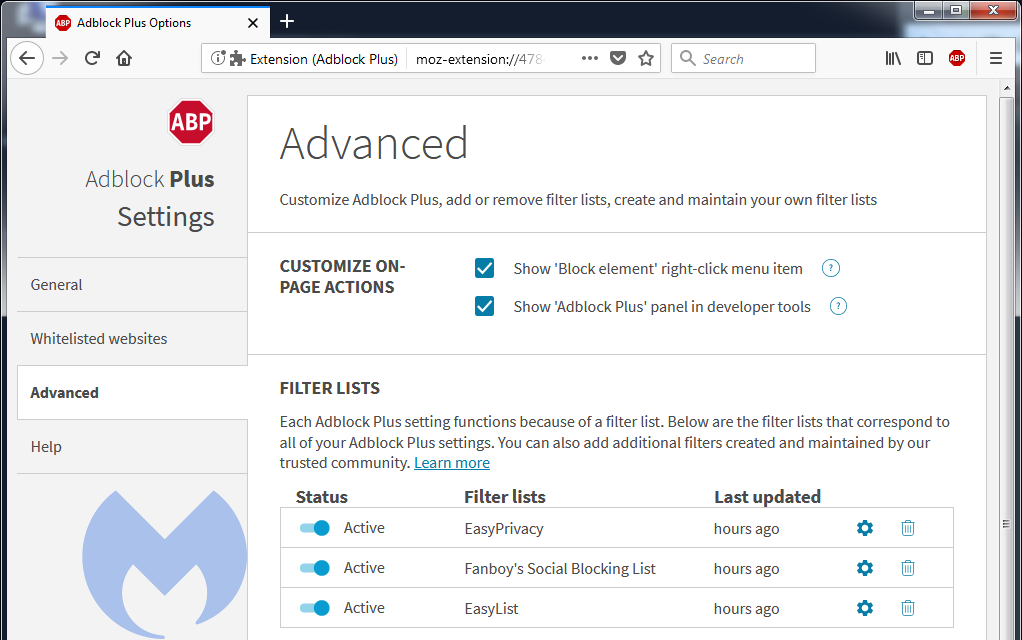Screen dimensions: 1022x640
Task: Click the Status column header
Action: (x=321, y=497)
